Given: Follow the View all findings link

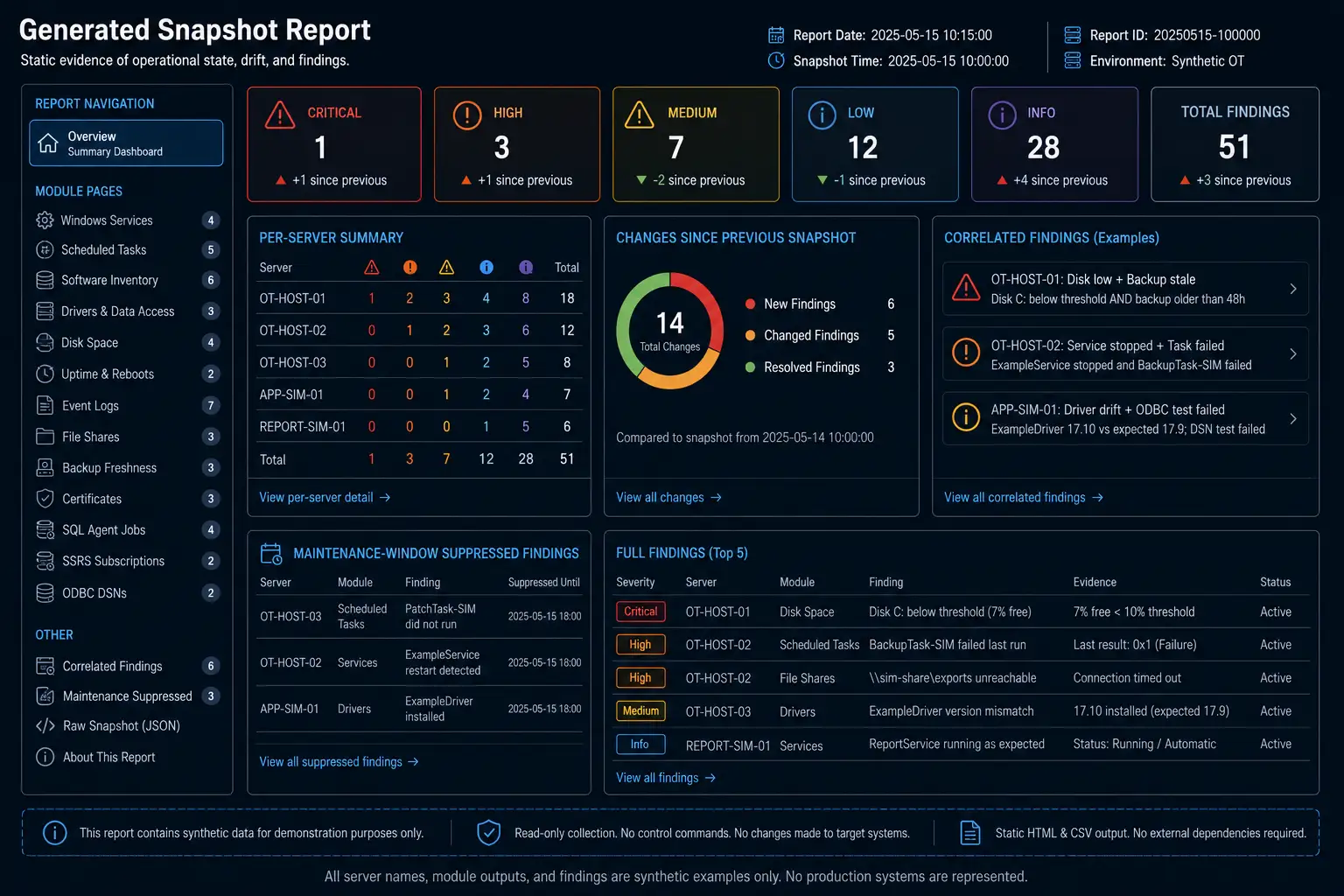Looking at the screenshot, I should coord(666,778).
